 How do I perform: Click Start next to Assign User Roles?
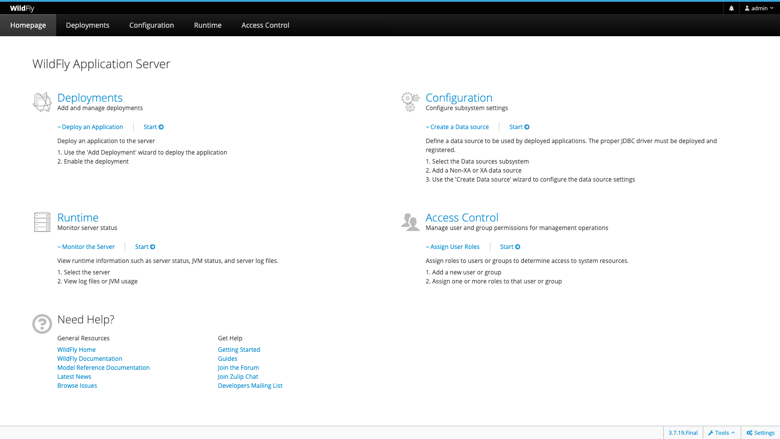pos(510,247)
